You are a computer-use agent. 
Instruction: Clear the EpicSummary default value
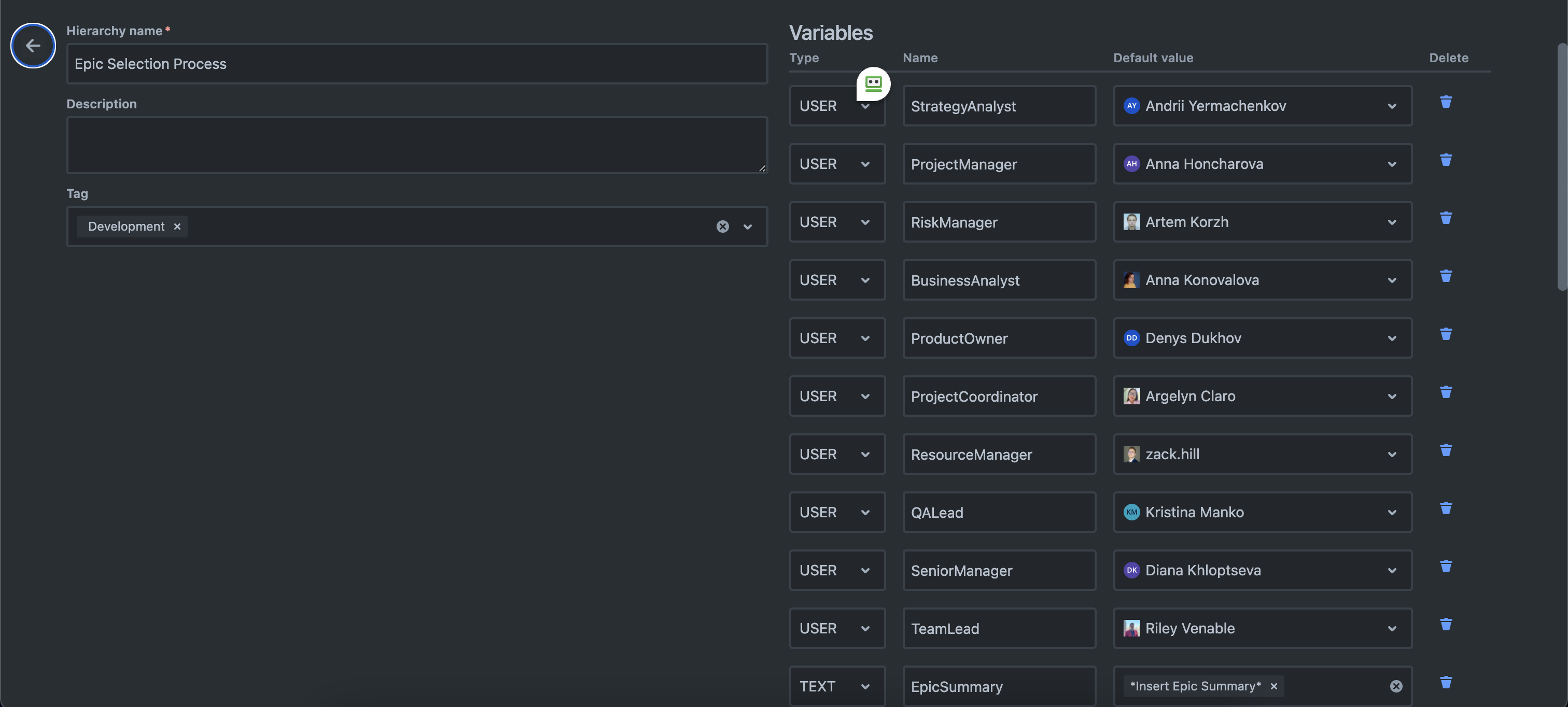[x=1396, y=686]
